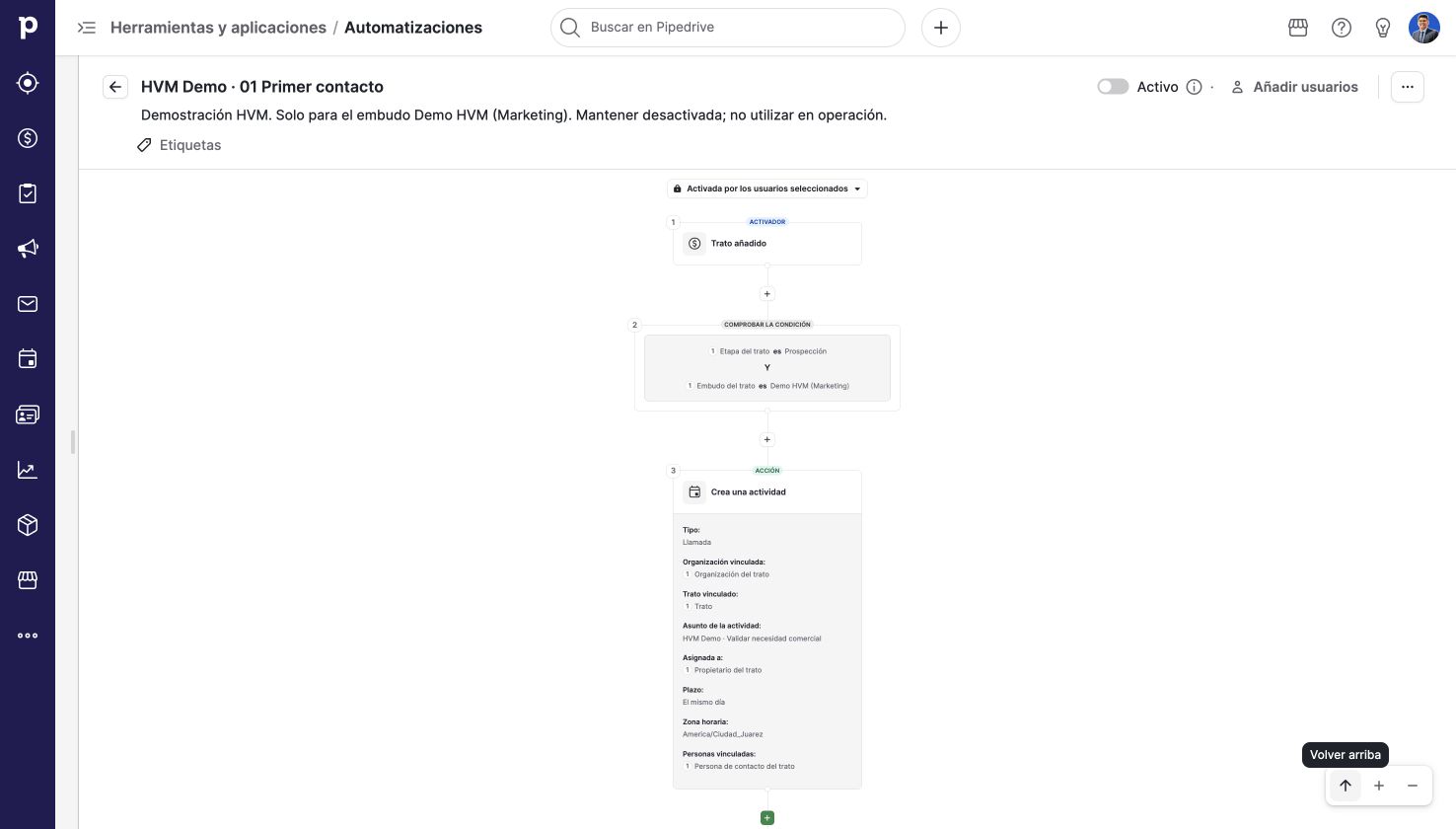Click the sidebar resize handle
The width and height of the screenshot is (1456, 829).
point(73,442)
